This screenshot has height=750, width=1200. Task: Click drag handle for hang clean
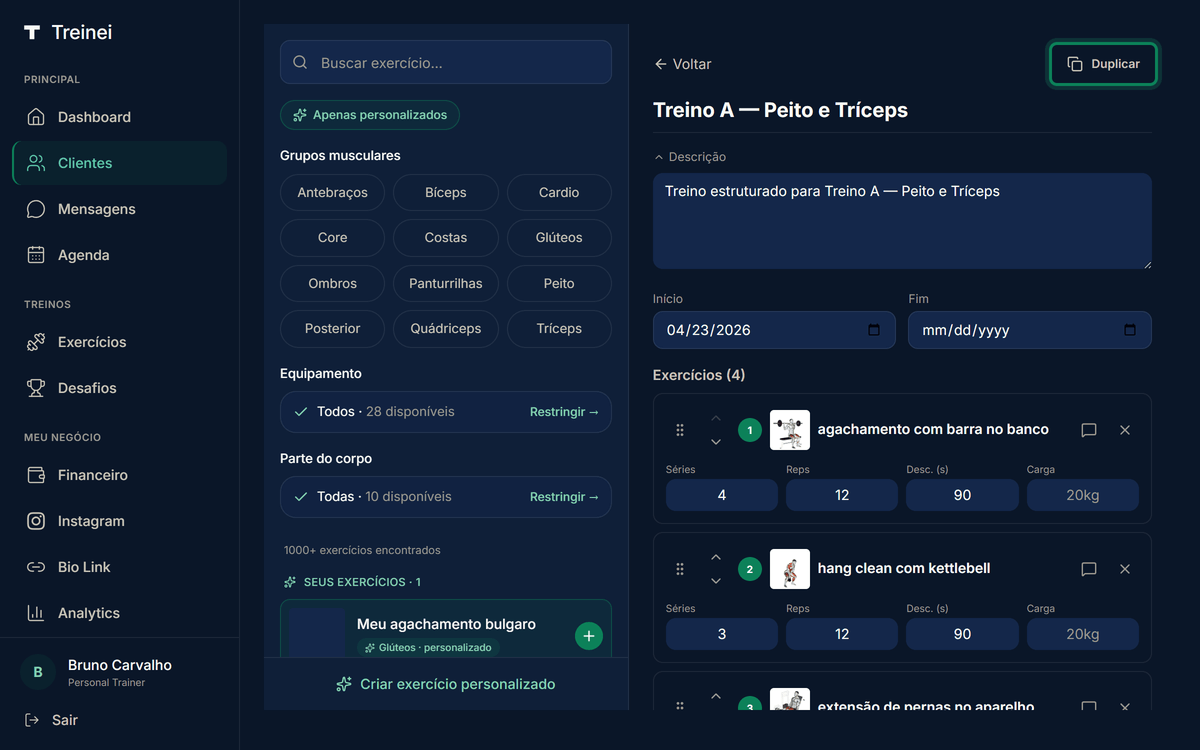tap(680, 569)
